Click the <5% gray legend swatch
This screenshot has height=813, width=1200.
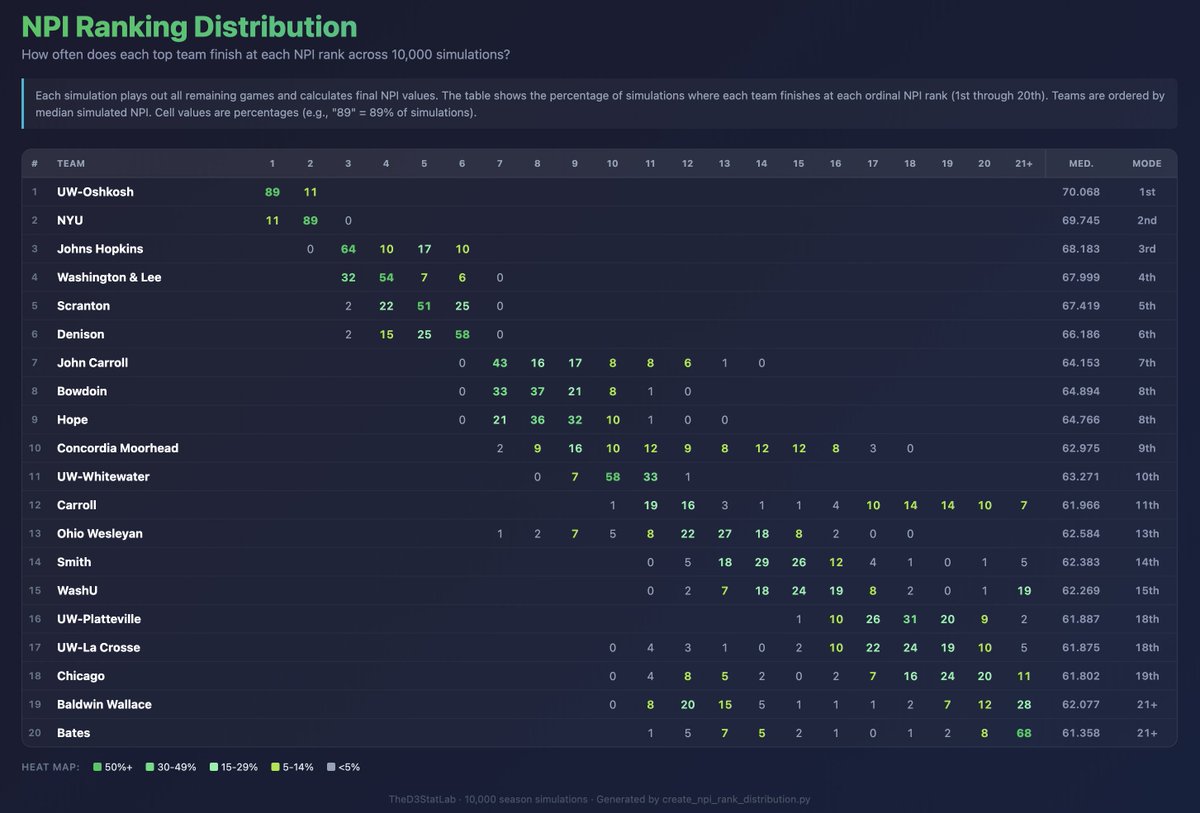333,767
